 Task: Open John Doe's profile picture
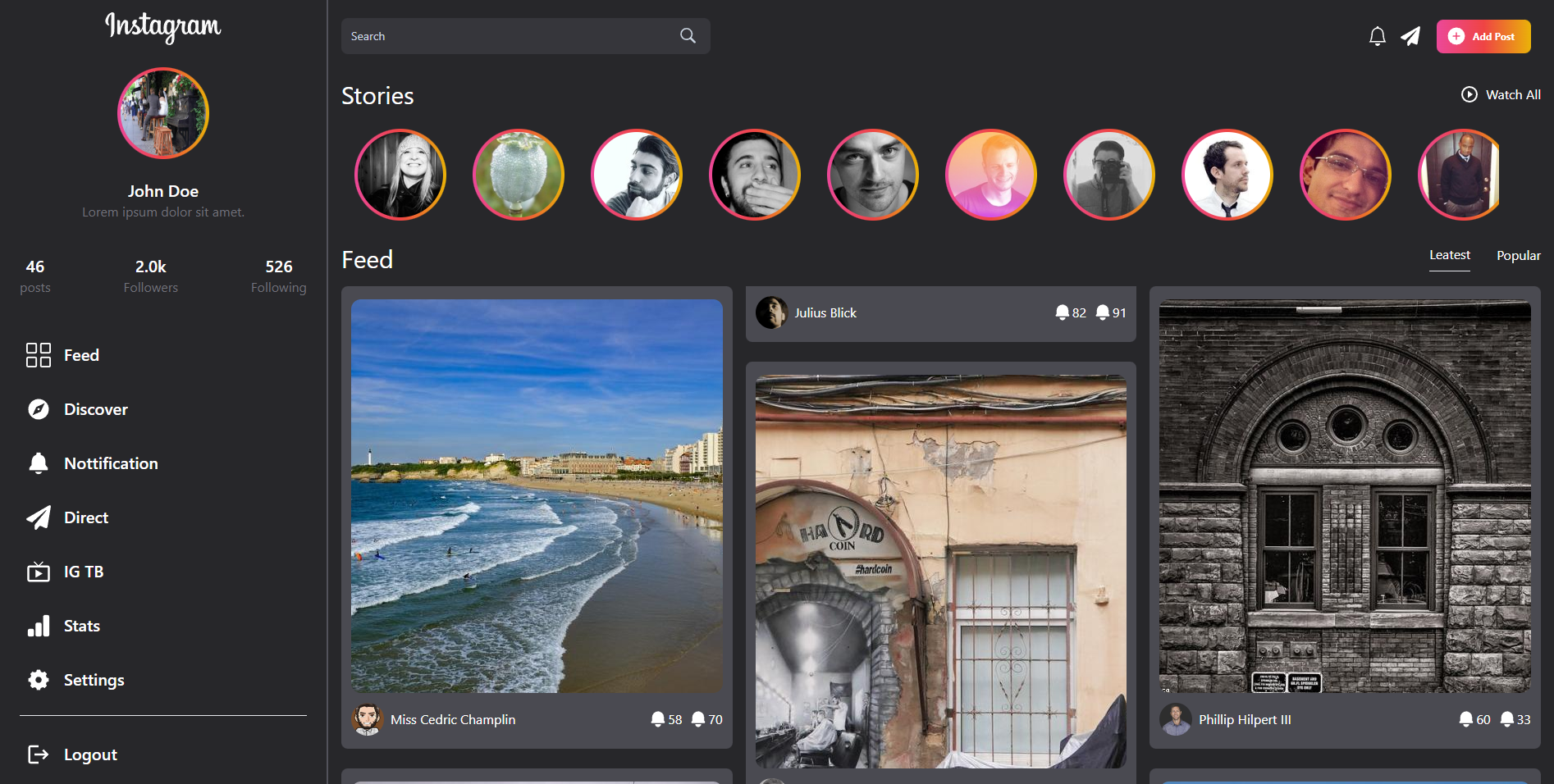[x=163, y=113]
